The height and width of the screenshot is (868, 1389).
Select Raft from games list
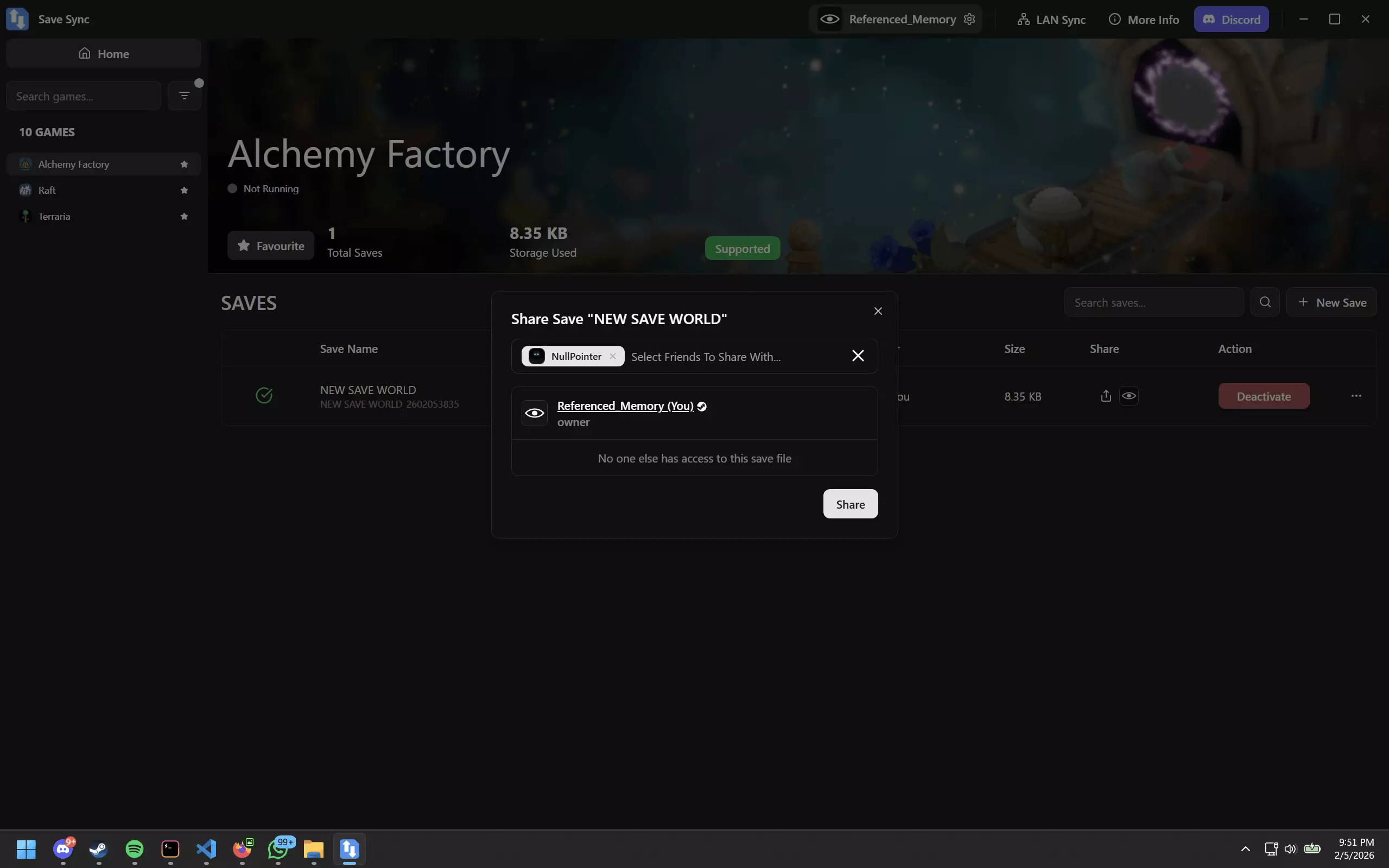(47, 190)
